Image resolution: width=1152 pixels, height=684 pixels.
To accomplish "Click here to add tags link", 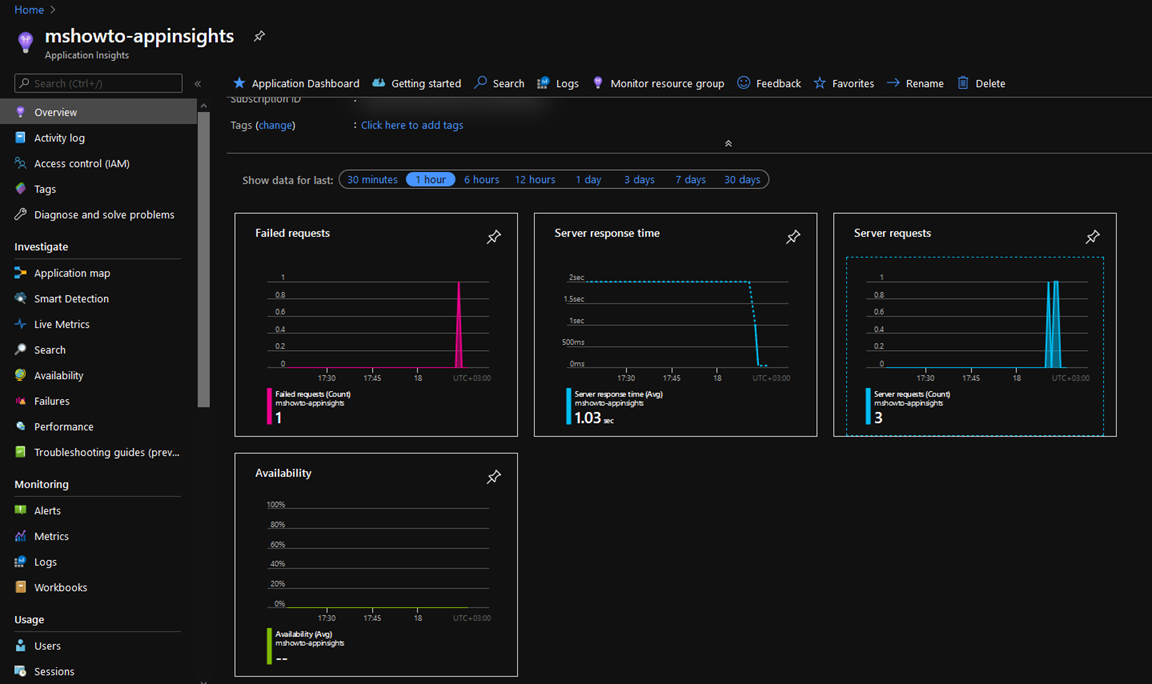I will (412, 125).
